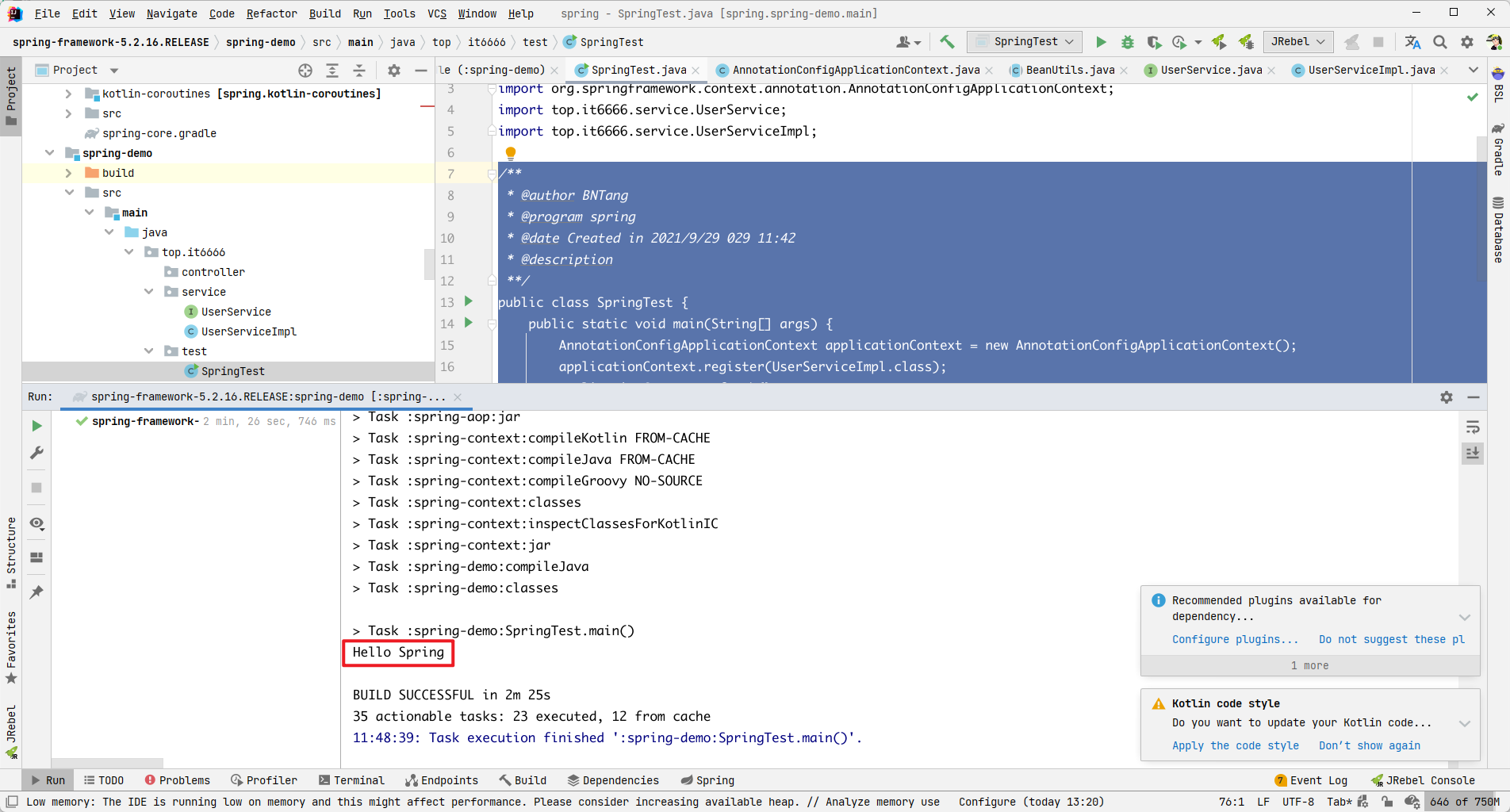This screenshot has height=812, width=1510.
Task: Open the account avatar icon top right
Action: point(1494,42)
